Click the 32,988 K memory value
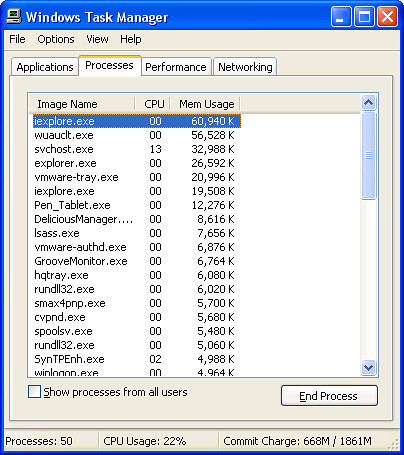The image size is (404, 455). coord(213,149)
